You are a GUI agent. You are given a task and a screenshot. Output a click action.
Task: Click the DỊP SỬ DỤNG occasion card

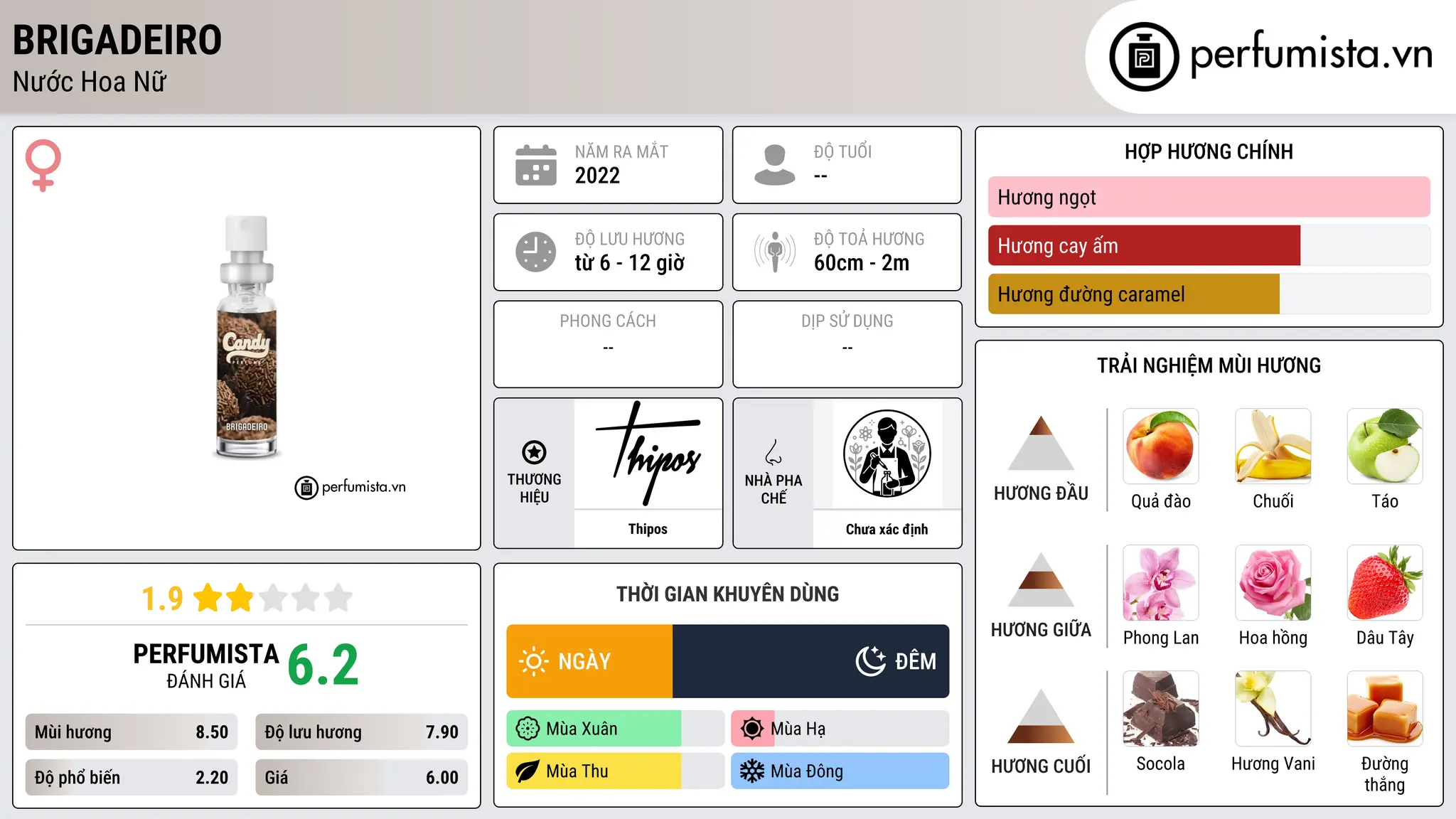pyautogui.click(x=847, y=344)
